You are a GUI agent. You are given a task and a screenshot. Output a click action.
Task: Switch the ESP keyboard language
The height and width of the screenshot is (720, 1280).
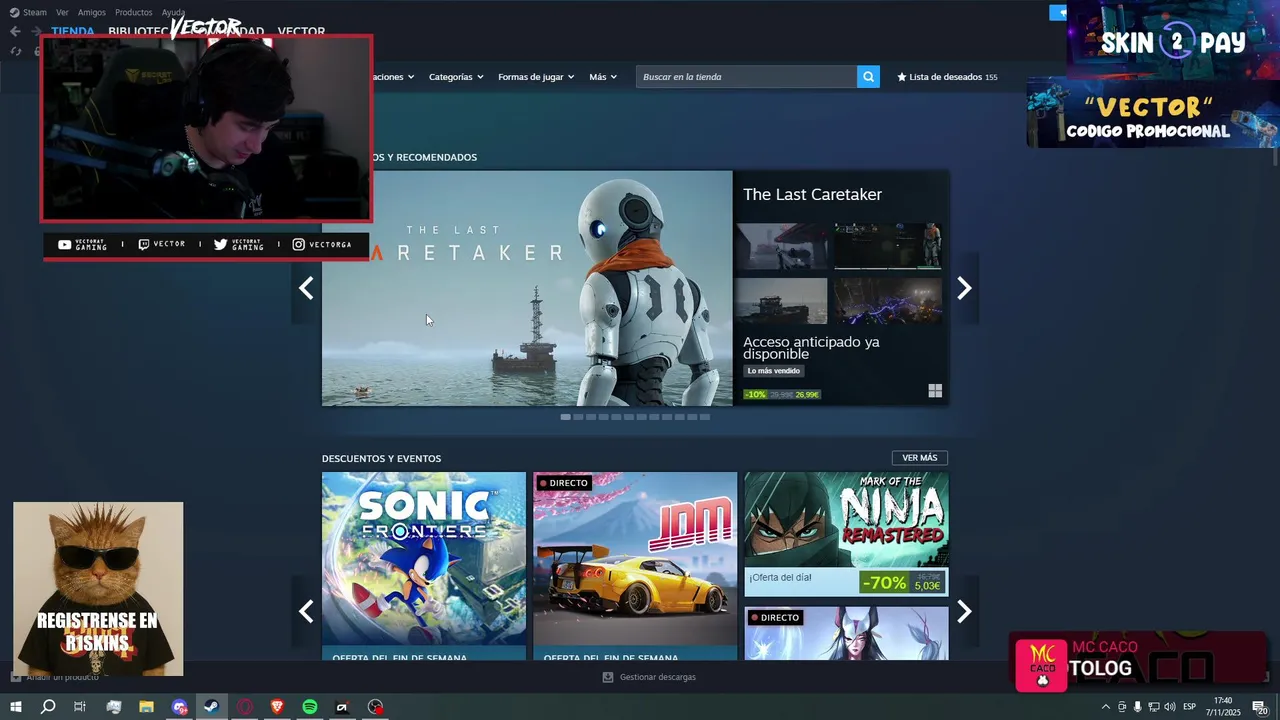[x=1190, y=707]
